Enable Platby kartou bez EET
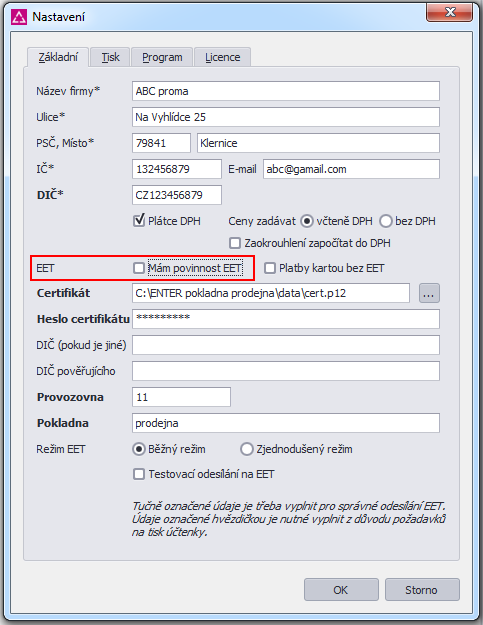 coord(270,268)
